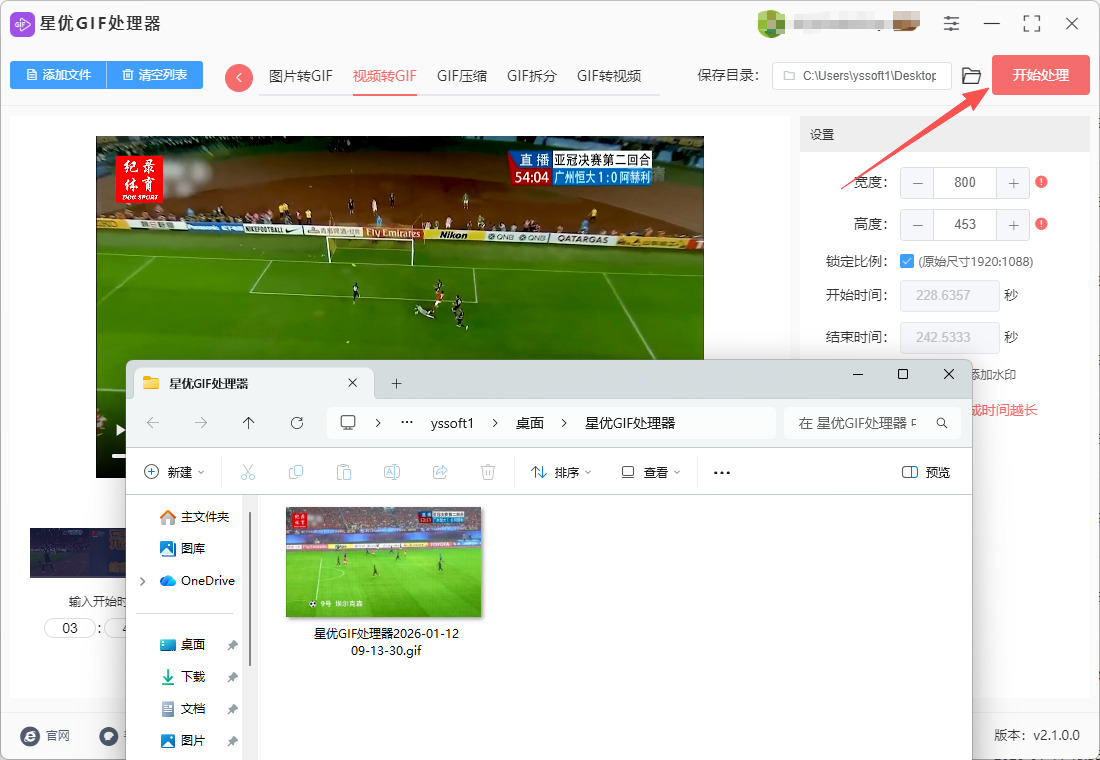Select 主文件夹 in the navigation pane

coord(194,517)
